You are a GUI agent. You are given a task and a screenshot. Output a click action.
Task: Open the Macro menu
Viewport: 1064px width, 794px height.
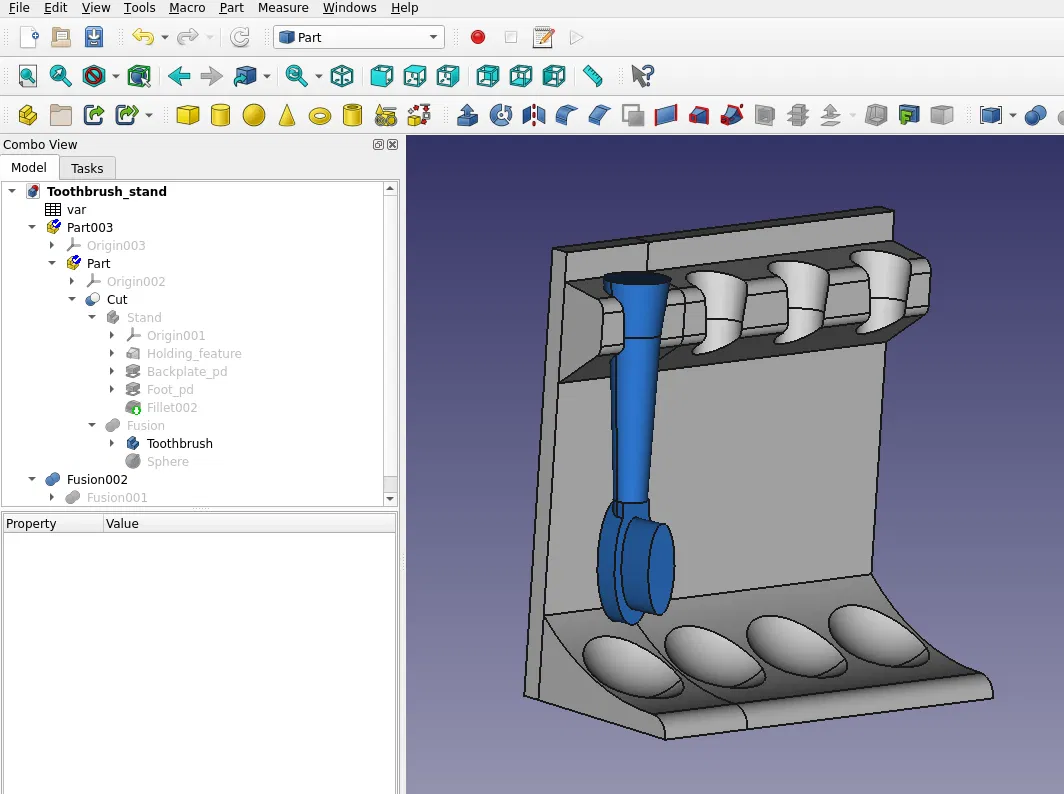(187, 8)
